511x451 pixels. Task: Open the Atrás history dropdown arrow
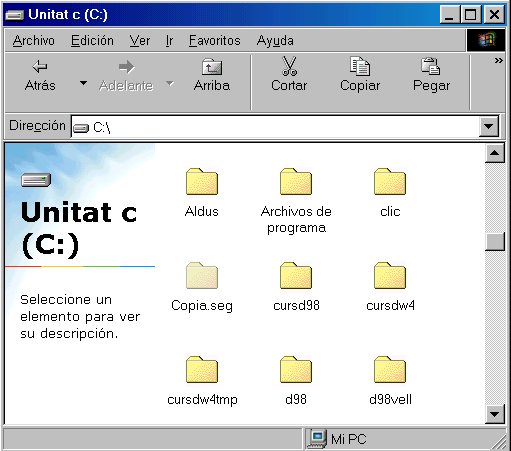coord(83,83)
